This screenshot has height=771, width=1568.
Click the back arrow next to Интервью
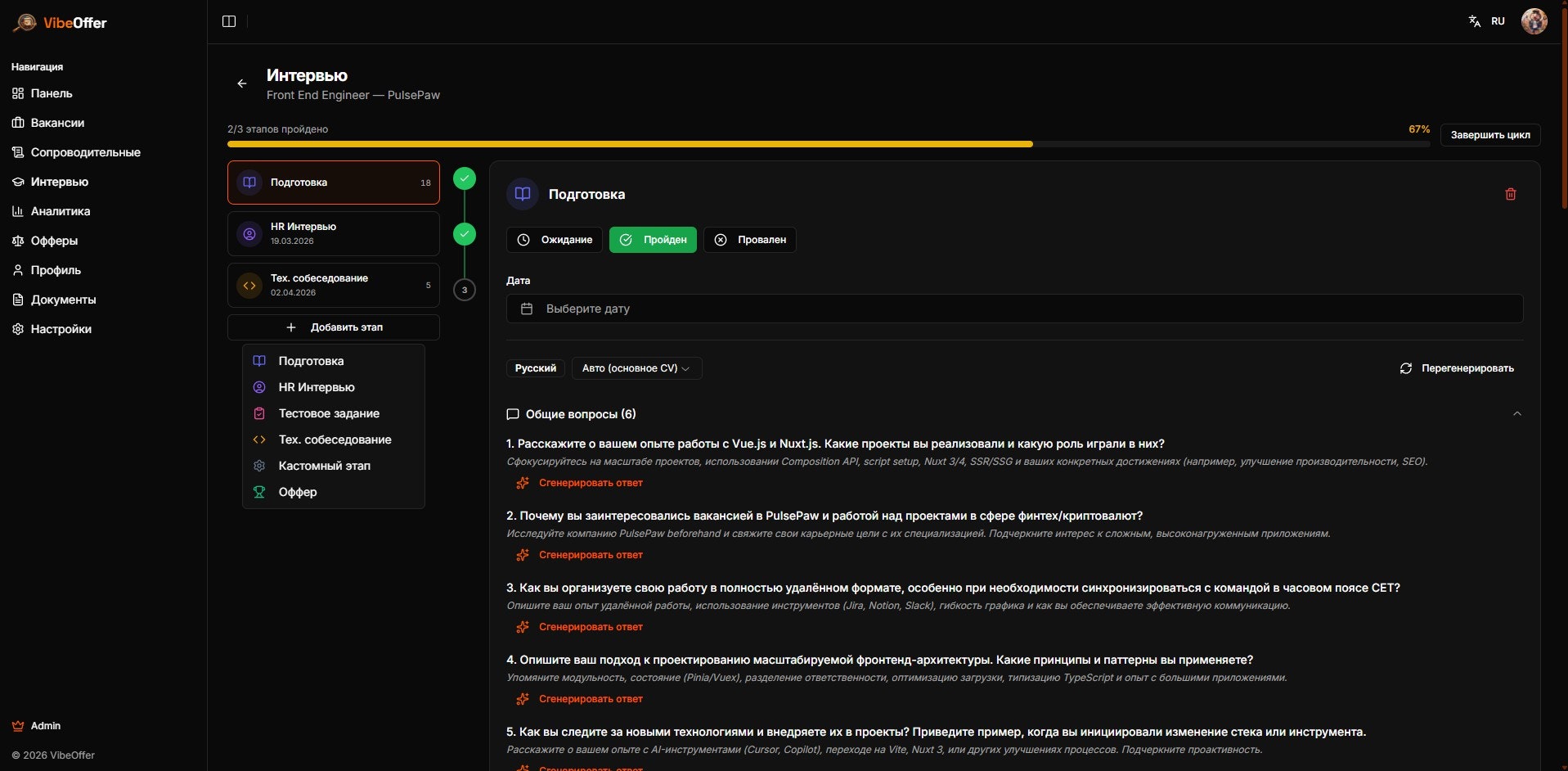241,83
